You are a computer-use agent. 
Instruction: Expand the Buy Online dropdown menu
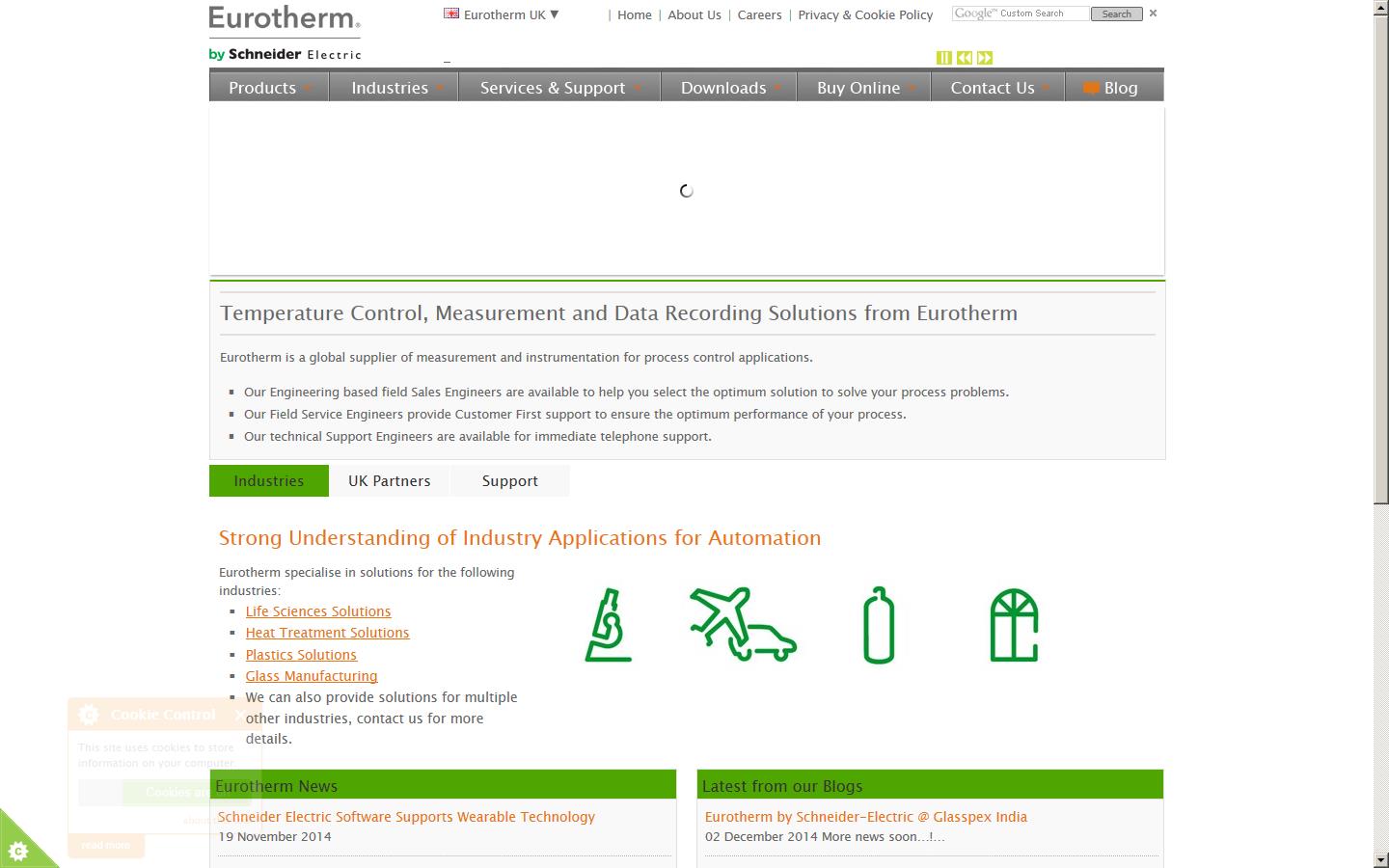pyautogui.click(x=858, y=87)
